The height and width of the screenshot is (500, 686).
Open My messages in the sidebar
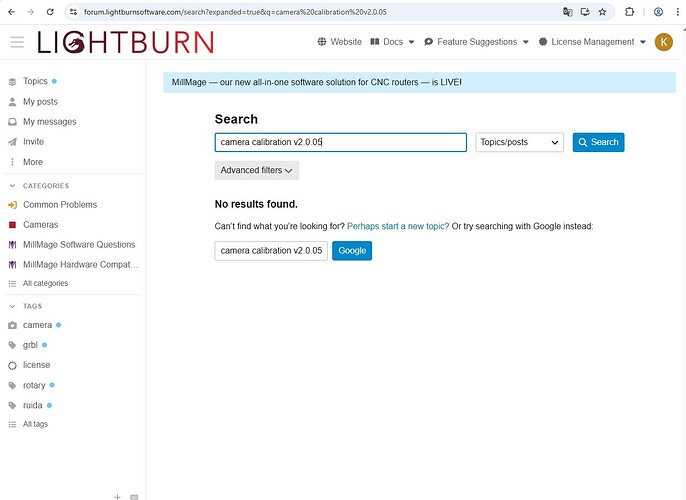49,122
